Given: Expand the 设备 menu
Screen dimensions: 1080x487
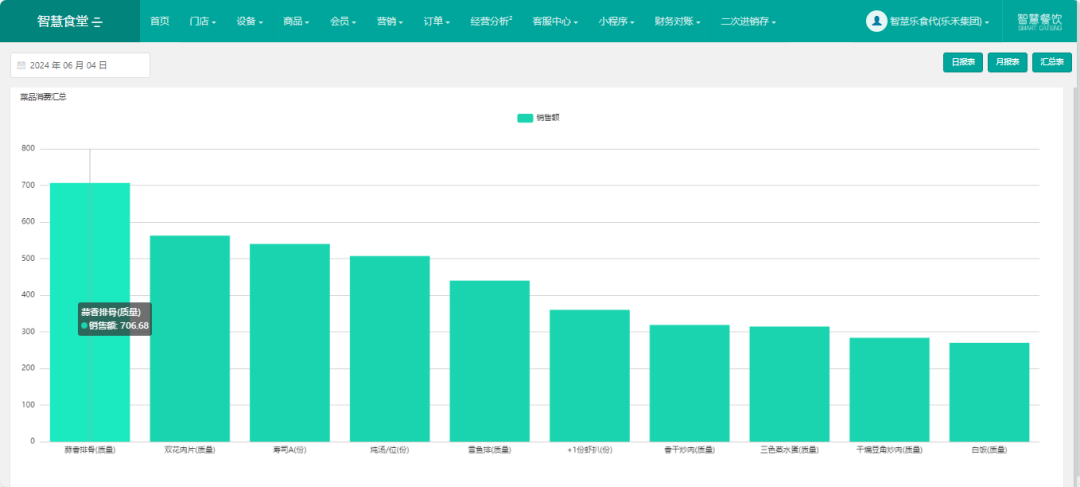Looking at the screenshot, I should click(x=249, y=21).
